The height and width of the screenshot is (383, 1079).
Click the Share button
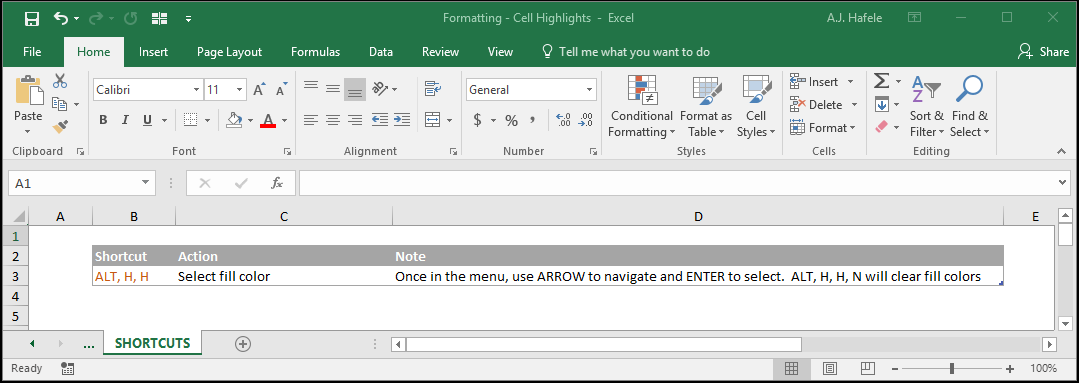pyautogui.click(x=1043, y=52)
